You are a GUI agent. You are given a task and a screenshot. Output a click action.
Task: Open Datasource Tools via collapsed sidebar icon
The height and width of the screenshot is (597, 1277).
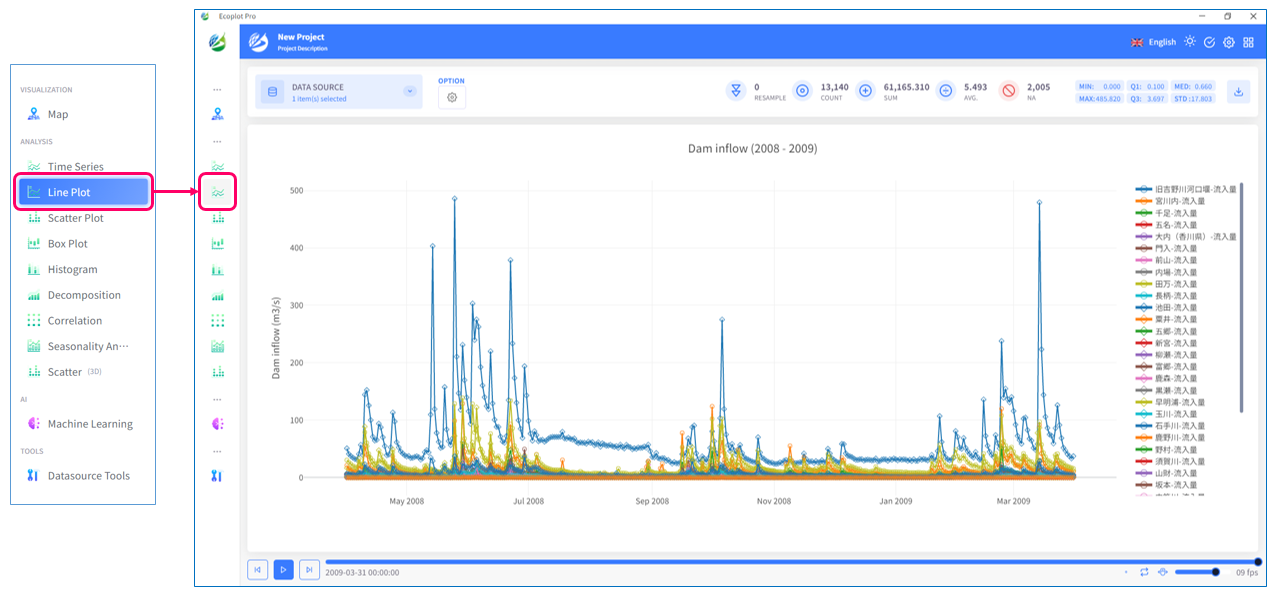(x=218, y=476)
